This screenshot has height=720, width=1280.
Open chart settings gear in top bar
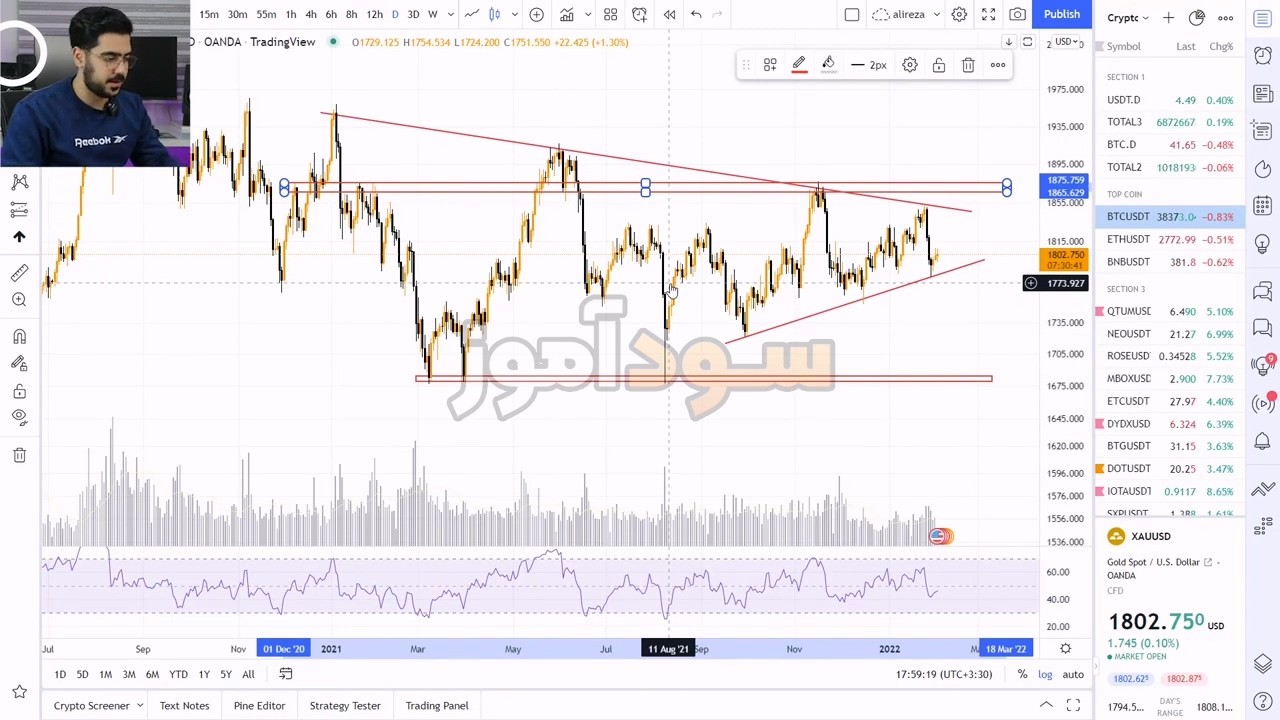point(959,14)
